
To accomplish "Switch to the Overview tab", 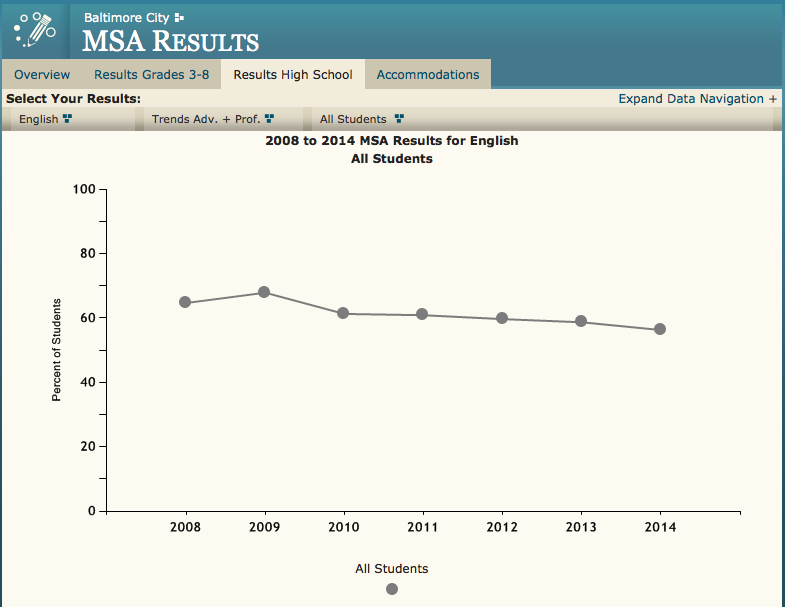I will click(x=42, y=75).
